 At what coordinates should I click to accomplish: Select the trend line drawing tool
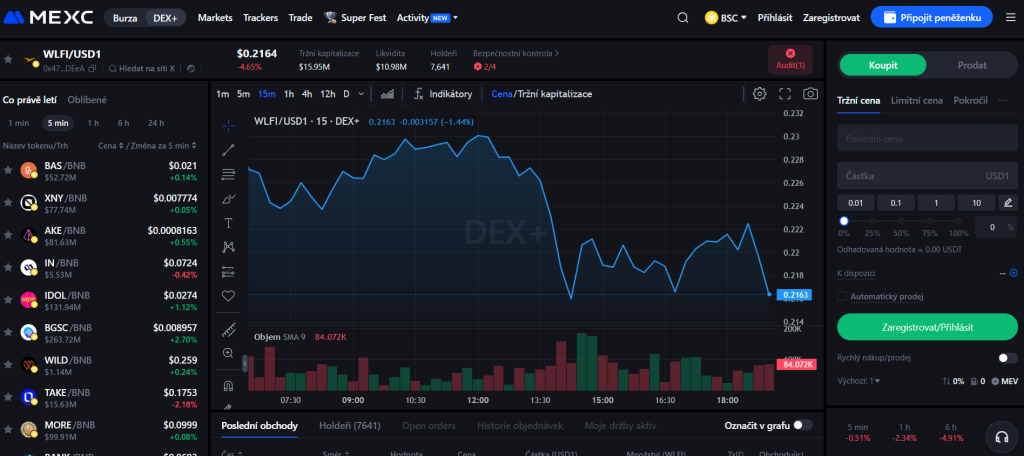(228, 150)
